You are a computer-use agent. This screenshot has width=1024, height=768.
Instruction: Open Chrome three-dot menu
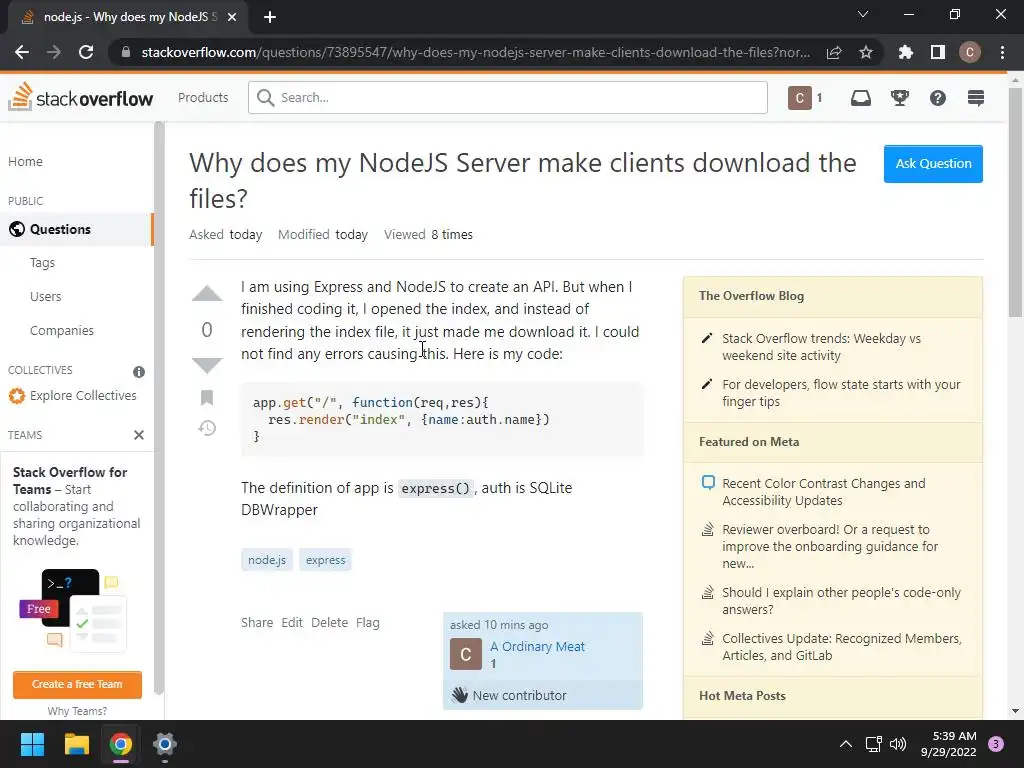1002,52
